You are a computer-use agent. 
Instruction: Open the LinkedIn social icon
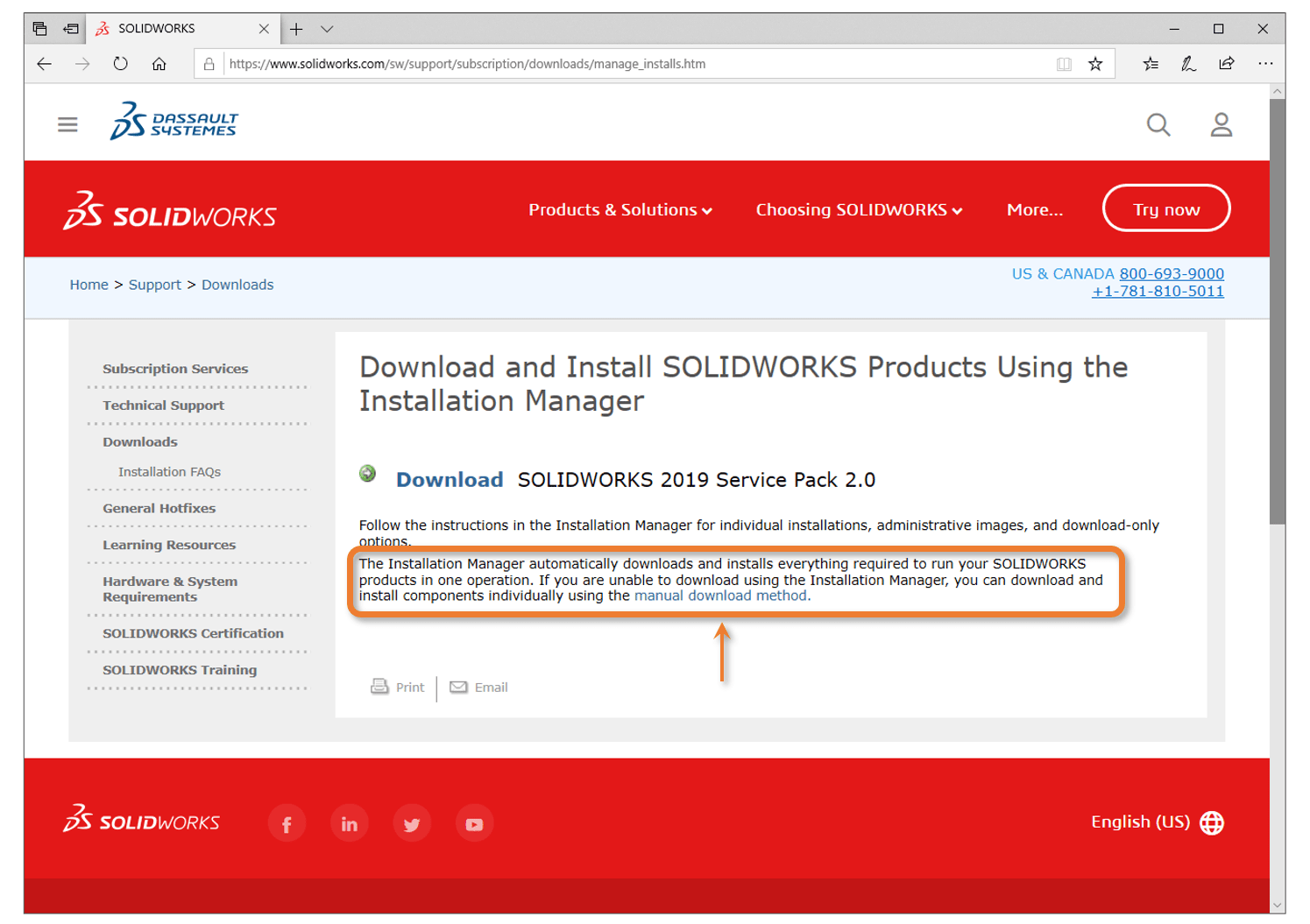pyautogui.click(x=350, y=823)
